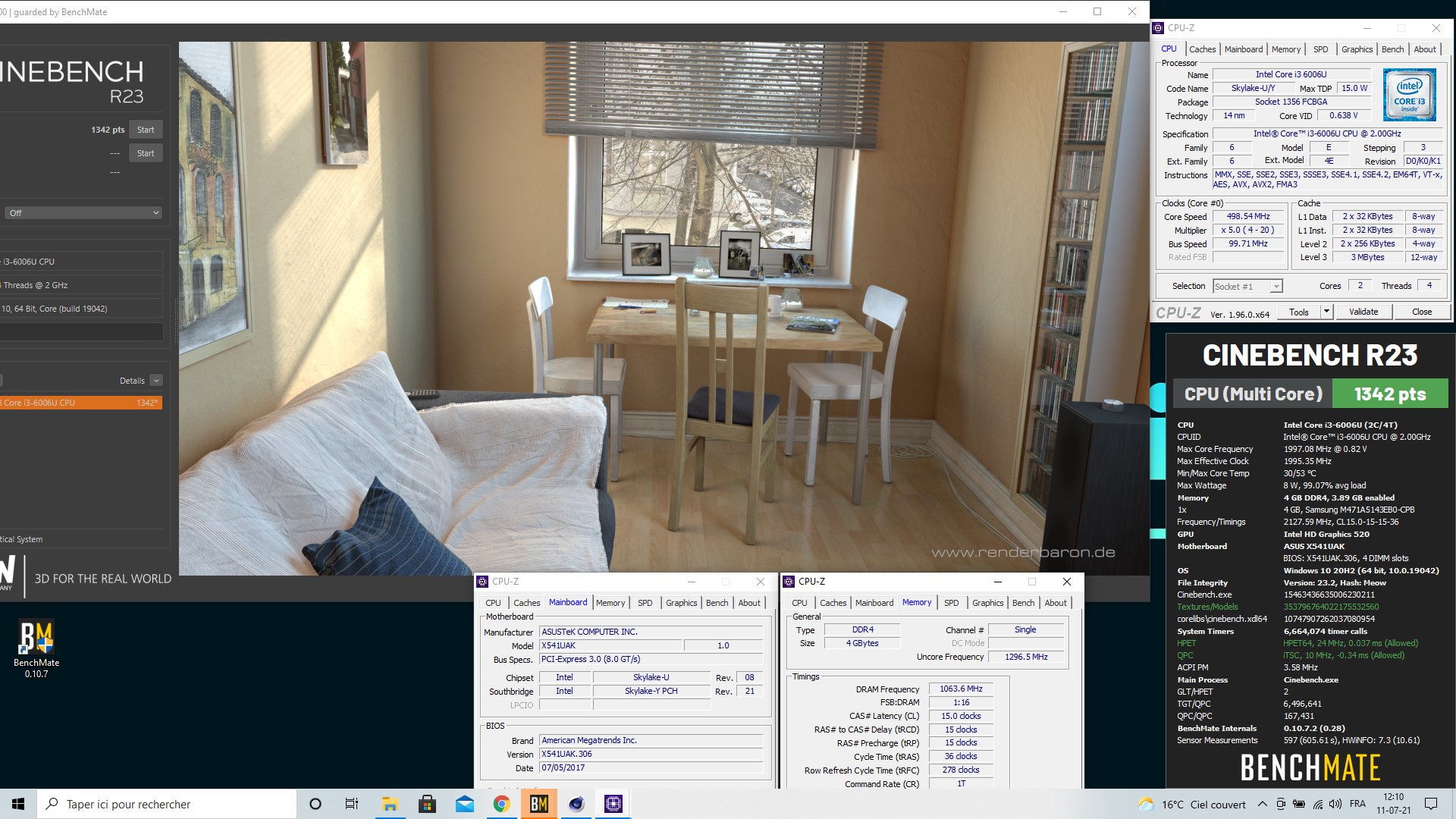
Task: Open weather widget showing 16°C
Action: click(x=1192, y=804)
